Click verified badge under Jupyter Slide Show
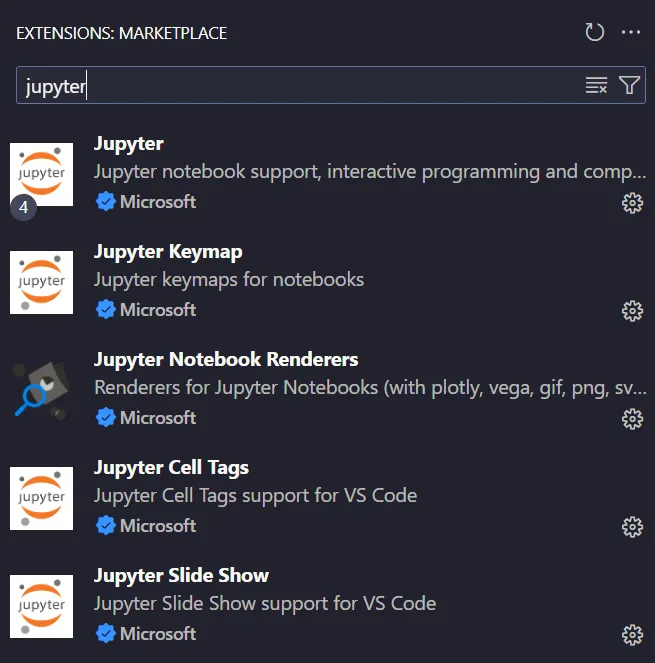This screenshot has height=663, width=655. click(x=106, y=633)
